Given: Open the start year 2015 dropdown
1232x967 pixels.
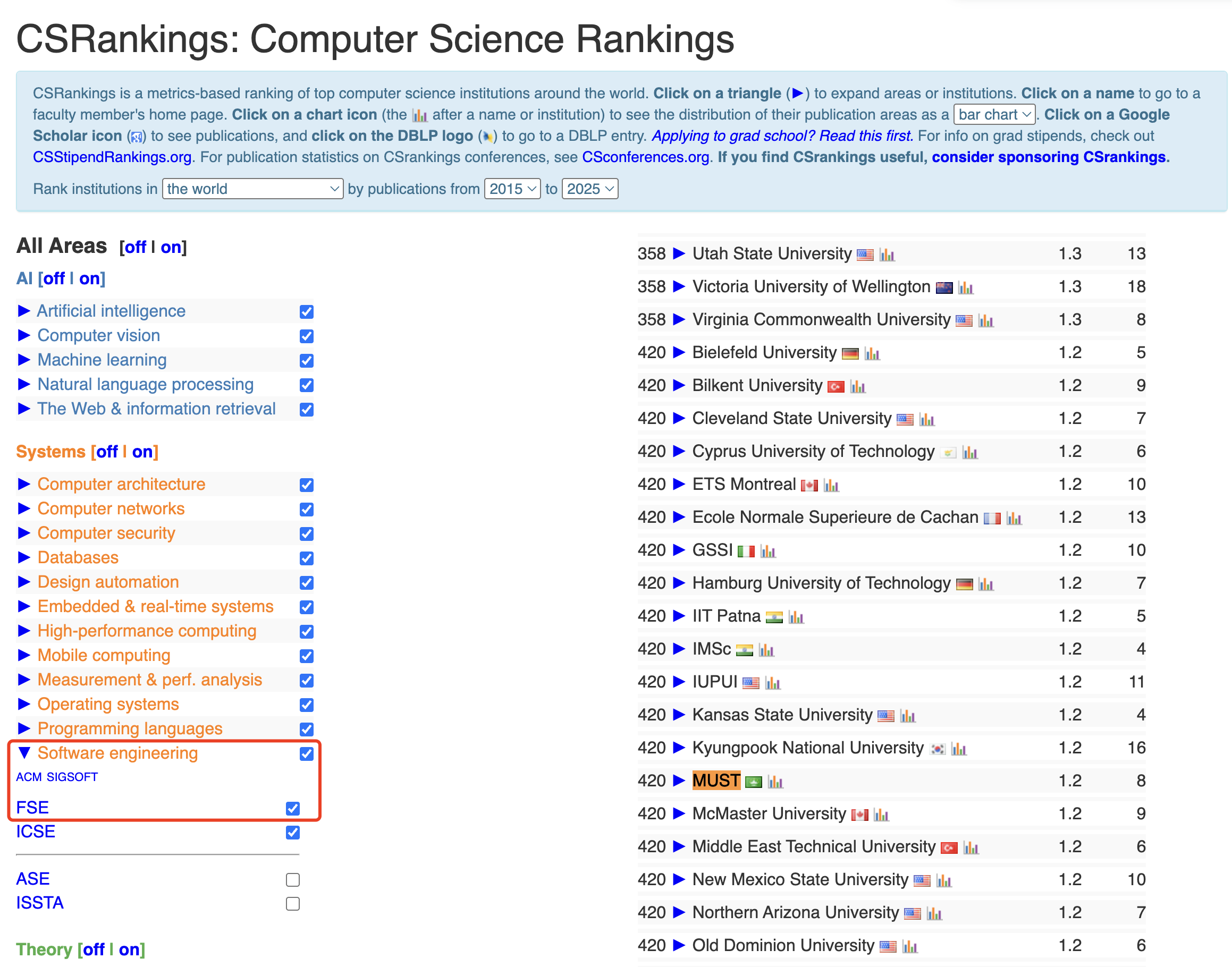Looking at the screenshot, I should pyautogui.click(x=512, y=189).
